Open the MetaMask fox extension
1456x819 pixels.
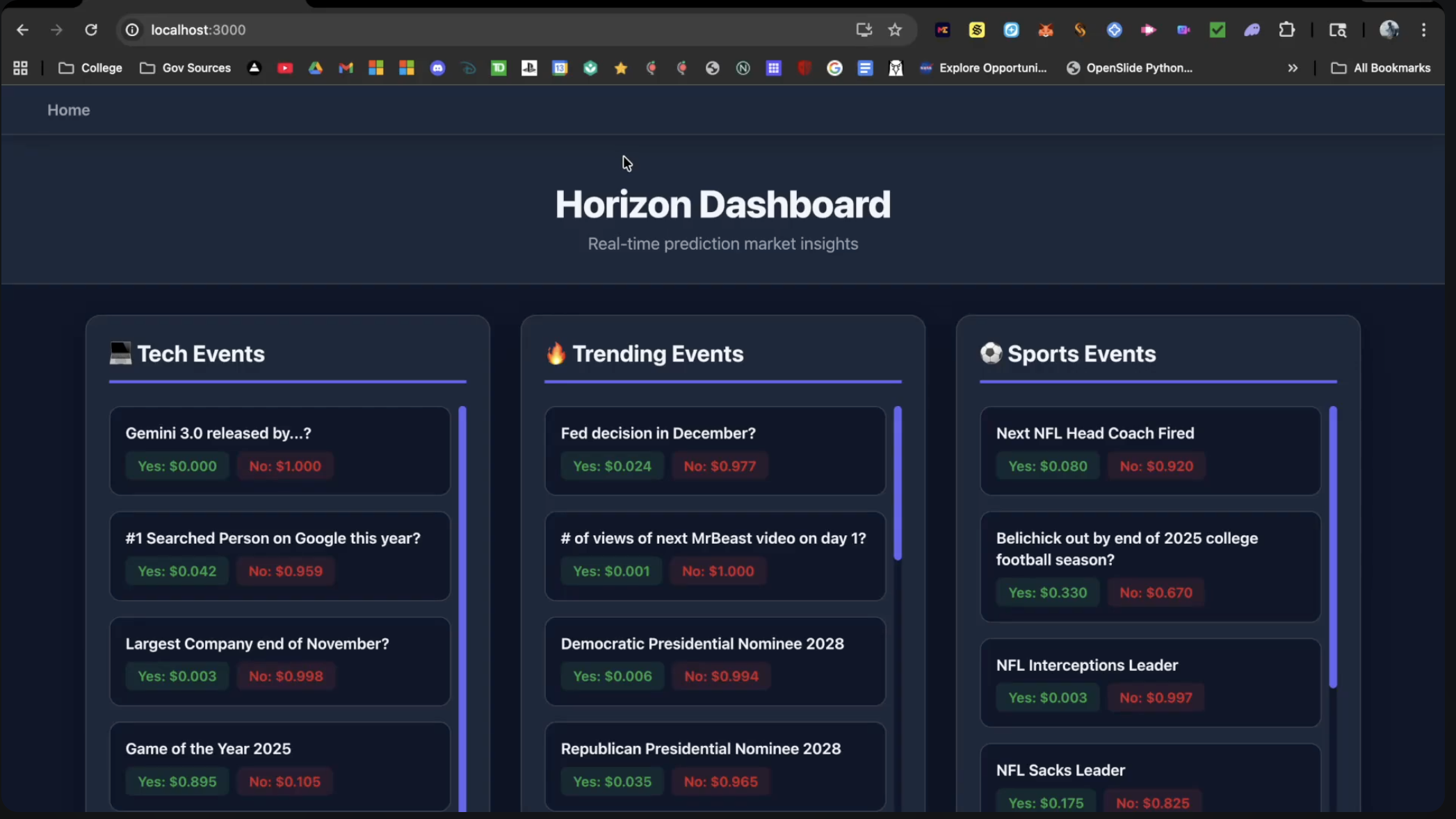click(1046, 30)
